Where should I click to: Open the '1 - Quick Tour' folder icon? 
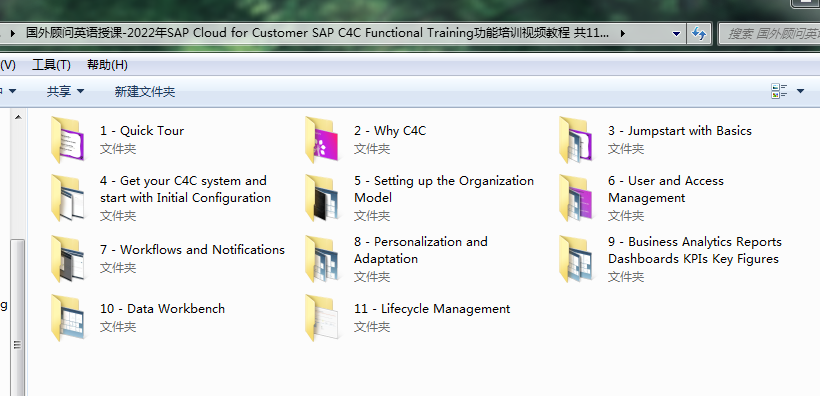click(67, 140)
